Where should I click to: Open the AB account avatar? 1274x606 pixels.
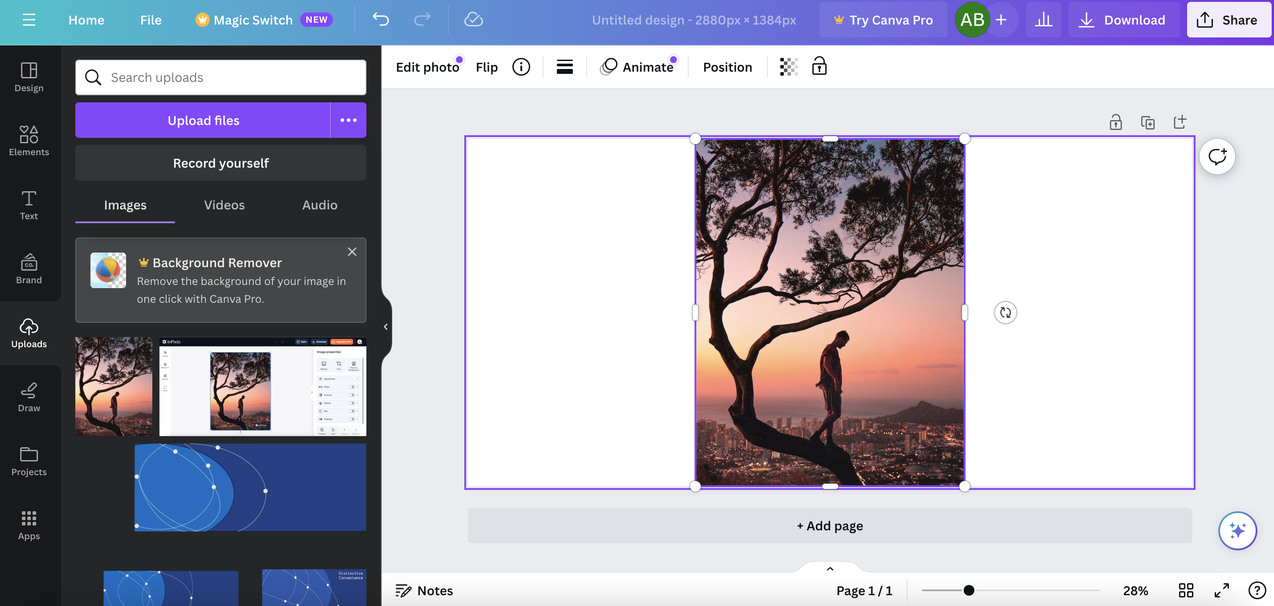point(972,20)
